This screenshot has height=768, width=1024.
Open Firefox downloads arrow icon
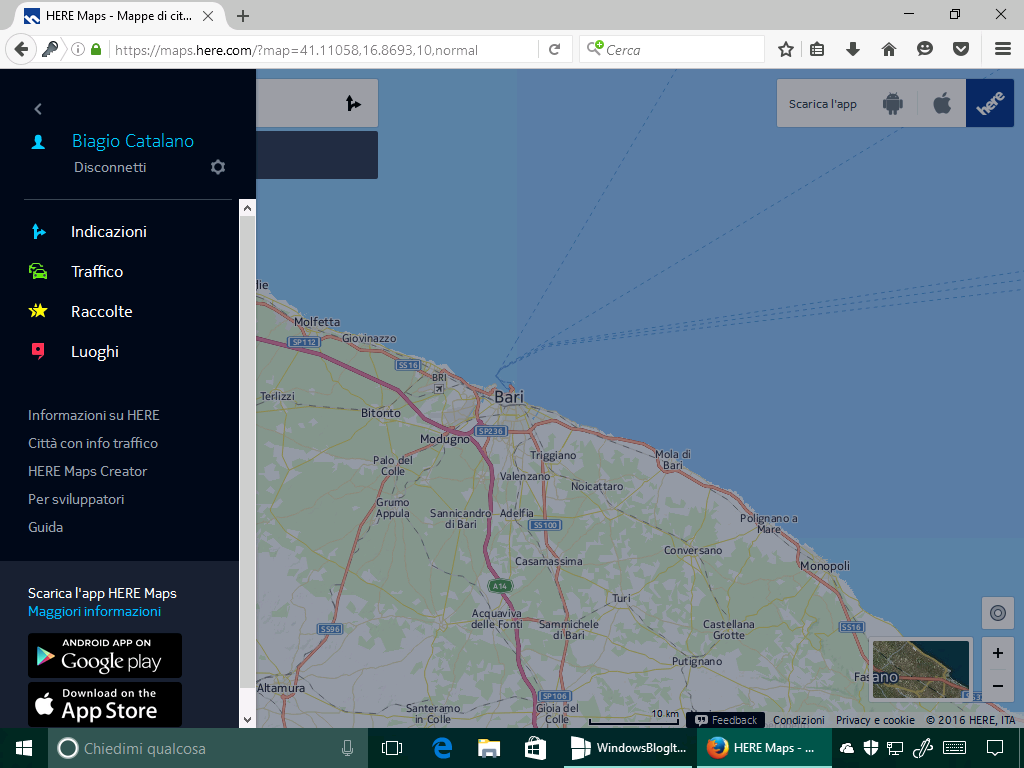coord(853,49)
